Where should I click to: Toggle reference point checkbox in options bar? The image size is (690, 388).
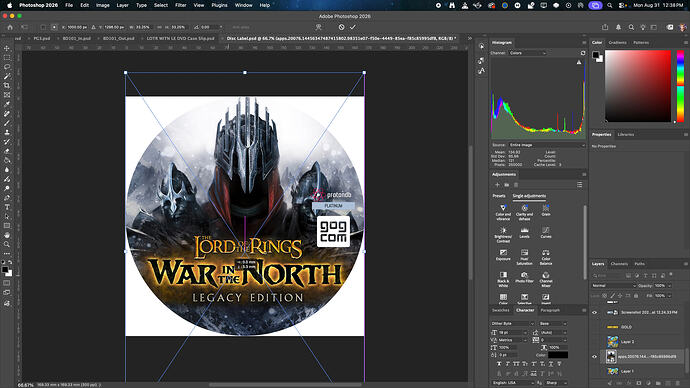(43, 27)
